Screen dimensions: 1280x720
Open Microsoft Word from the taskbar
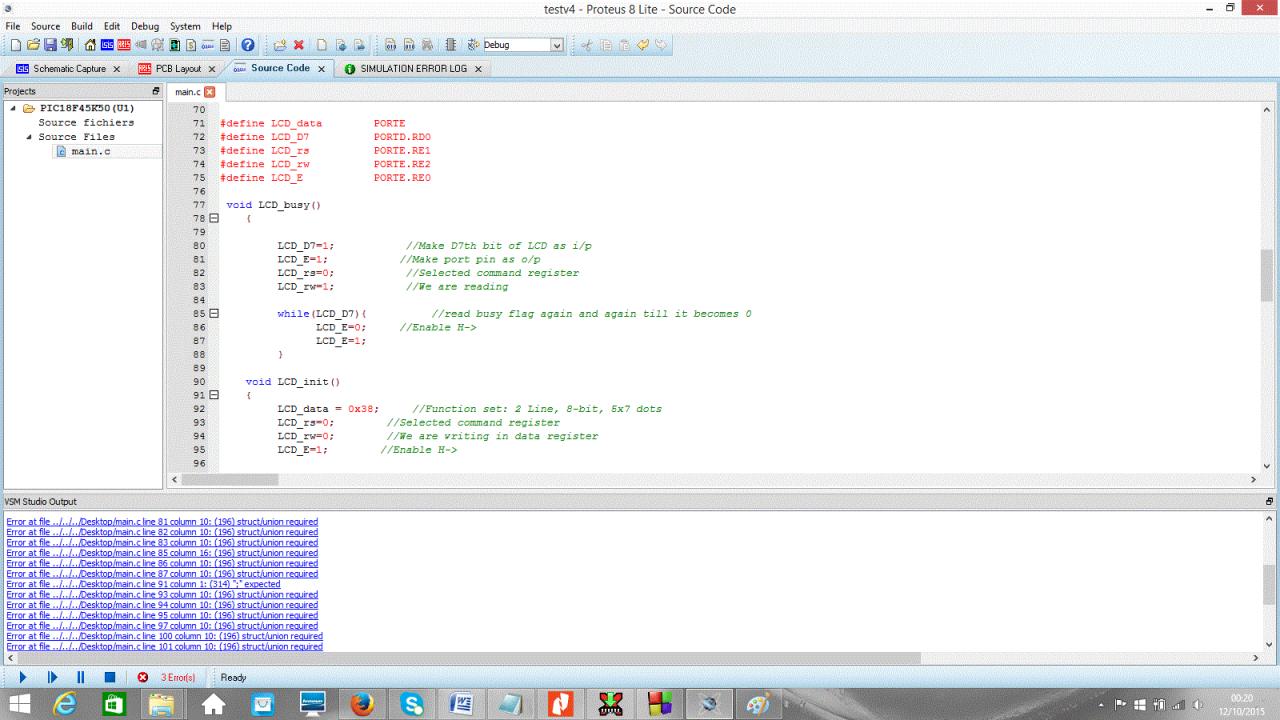point(461,704)
